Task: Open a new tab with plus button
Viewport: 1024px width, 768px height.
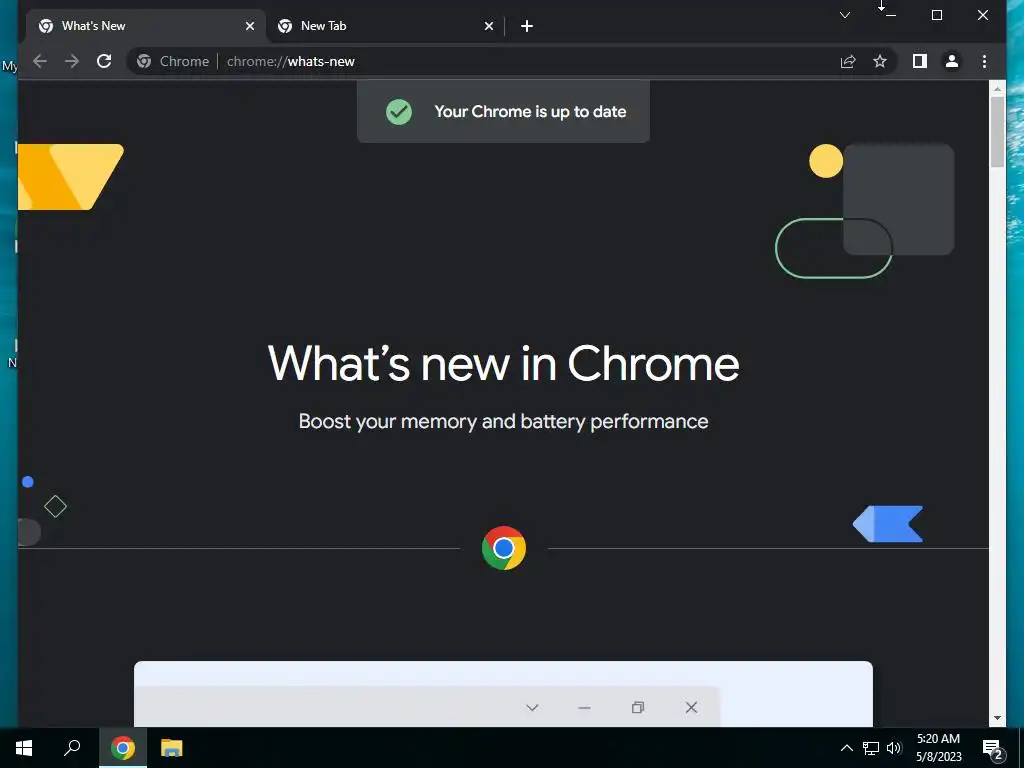Action: pos(527,26)
